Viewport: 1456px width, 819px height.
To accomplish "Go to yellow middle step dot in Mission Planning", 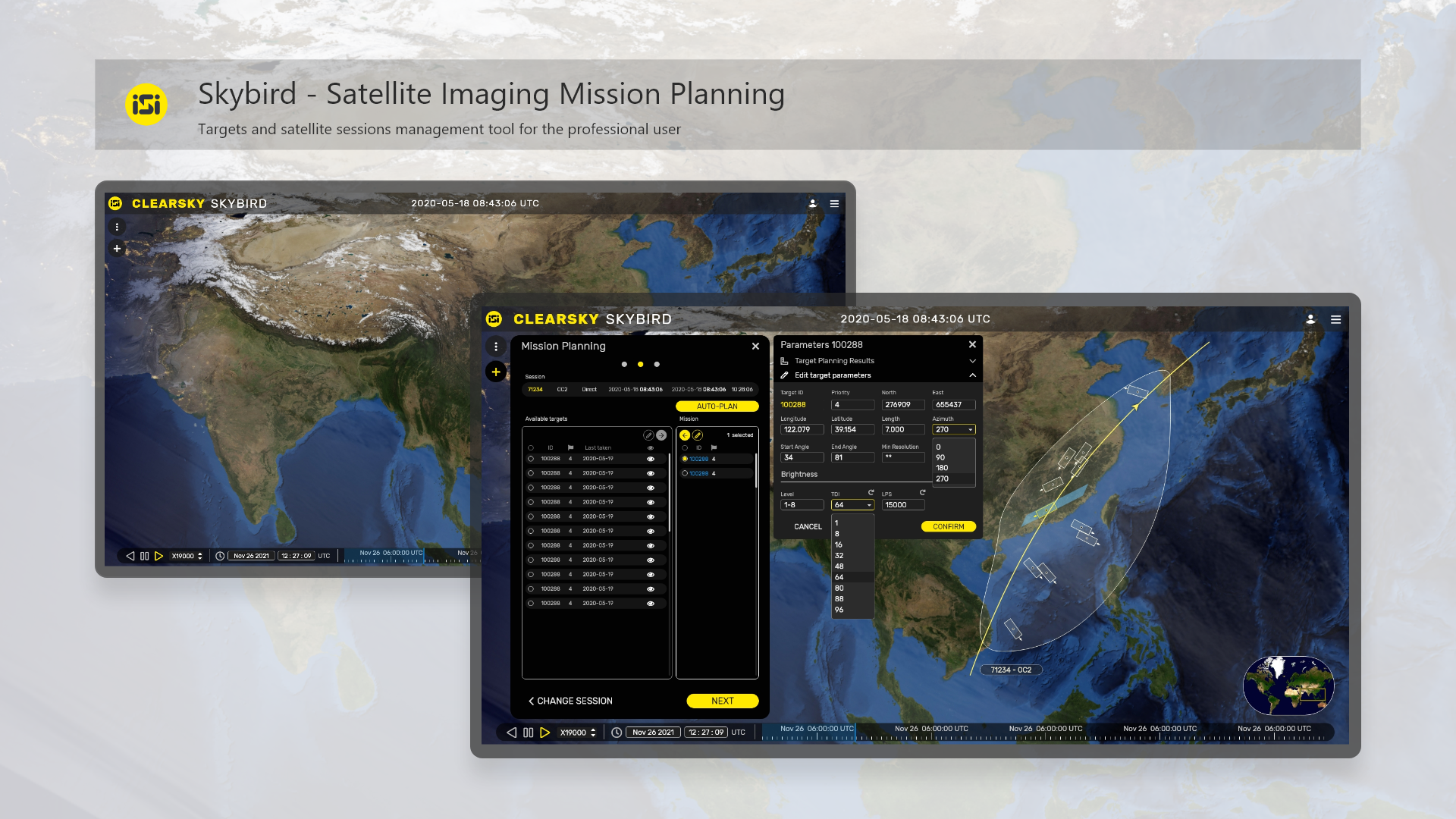I will pyautogui.click(x=641, y=365).
